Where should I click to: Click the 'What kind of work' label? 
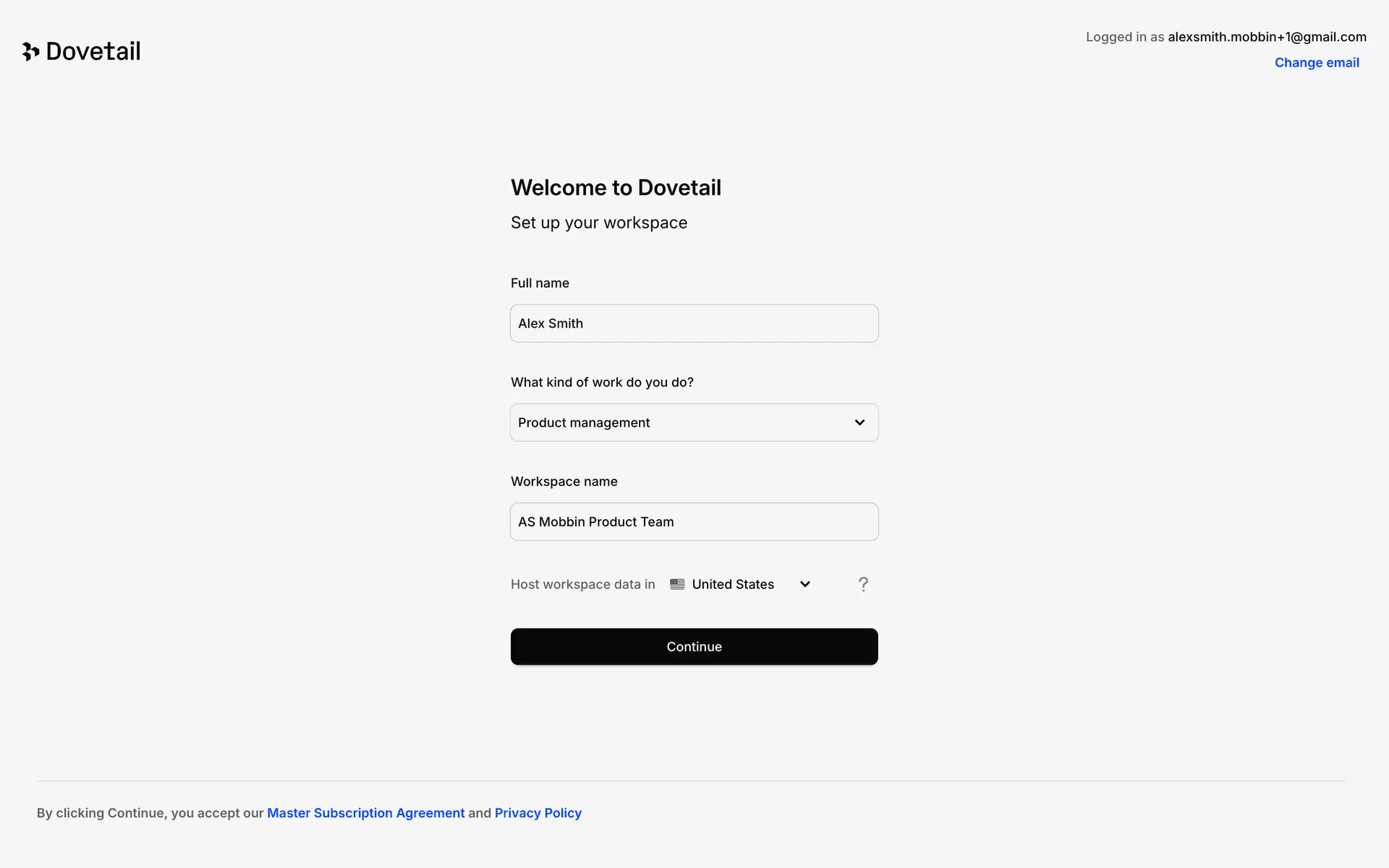(x=602, y=382)
